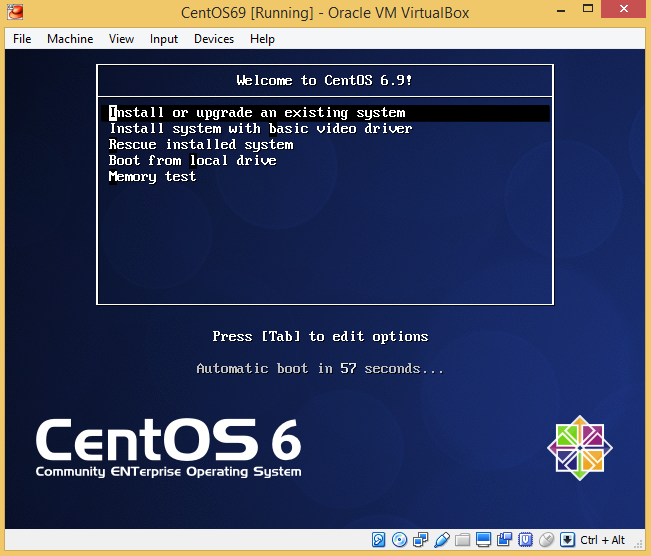
Task: Click the hard disk activity status icon
Action: click(x=378, y=539)
